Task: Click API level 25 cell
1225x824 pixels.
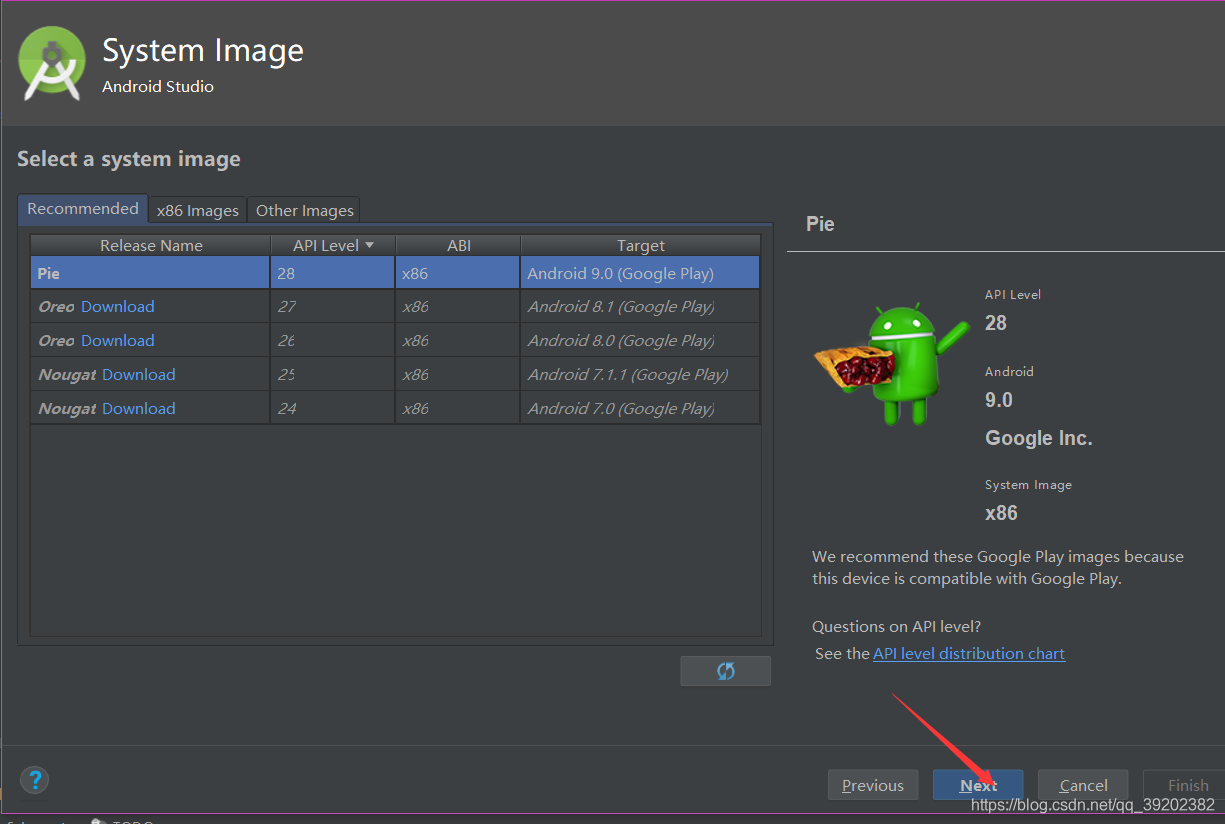Action: click(x=333, y=374)
